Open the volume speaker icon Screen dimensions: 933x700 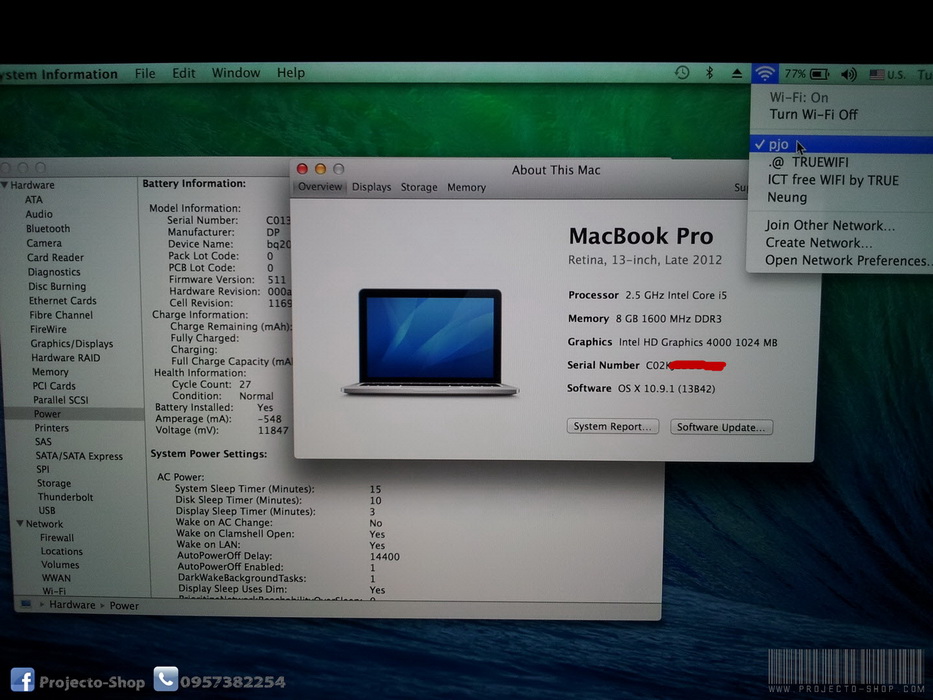pos(849,74)
